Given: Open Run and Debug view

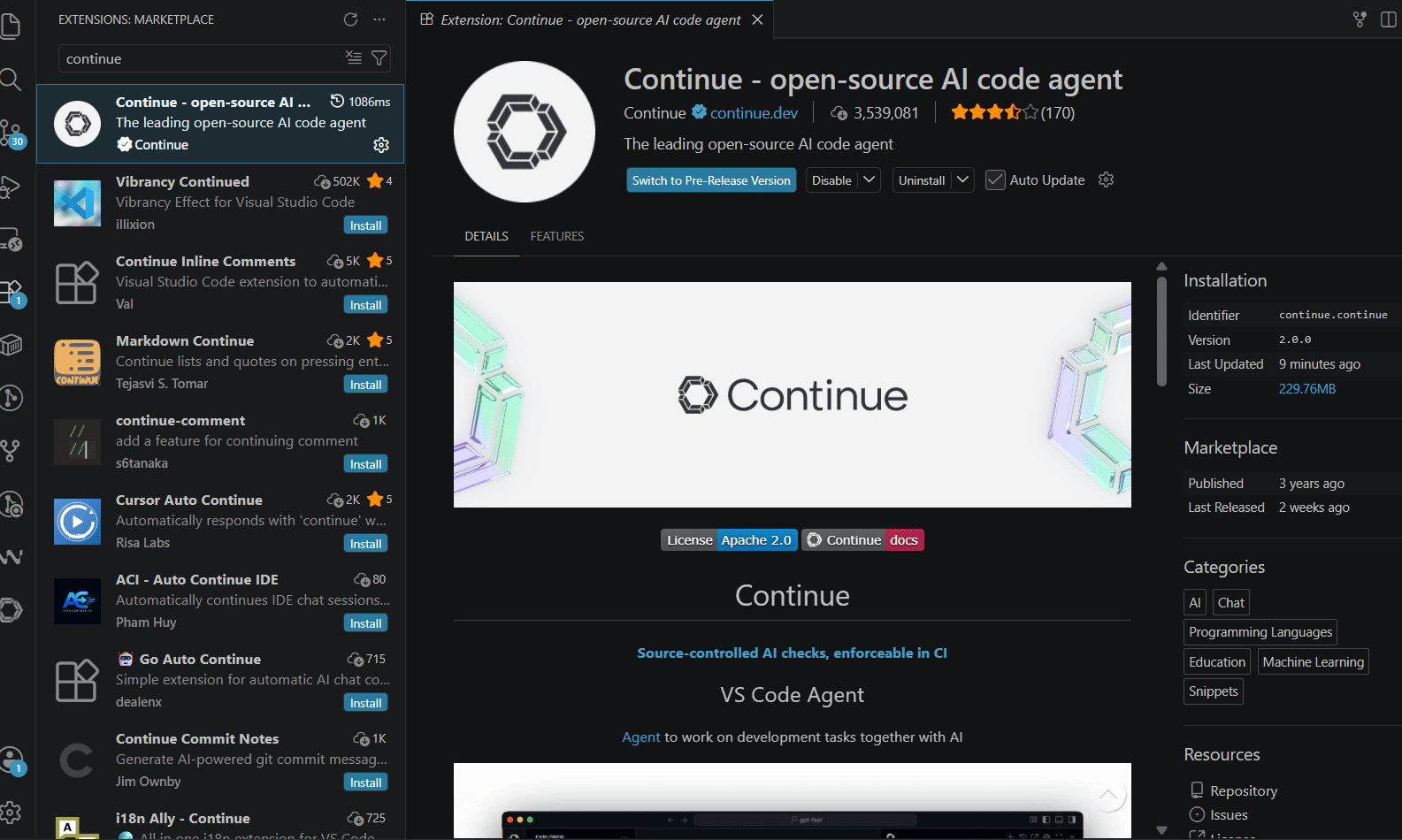Looking at the screenshot, I should click(x=11, y=186).
